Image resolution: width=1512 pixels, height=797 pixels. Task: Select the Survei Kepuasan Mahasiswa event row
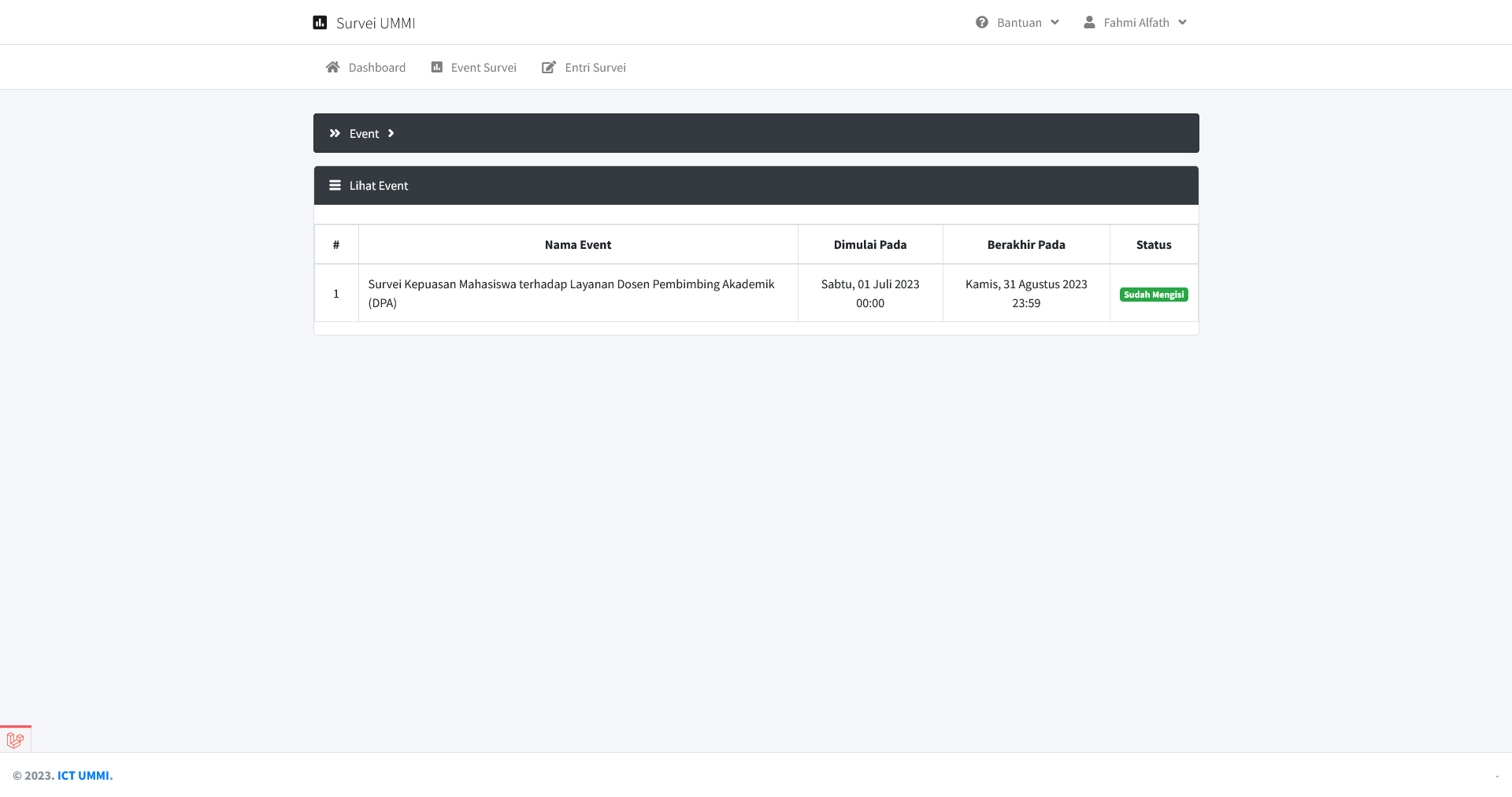click(571, 293)
